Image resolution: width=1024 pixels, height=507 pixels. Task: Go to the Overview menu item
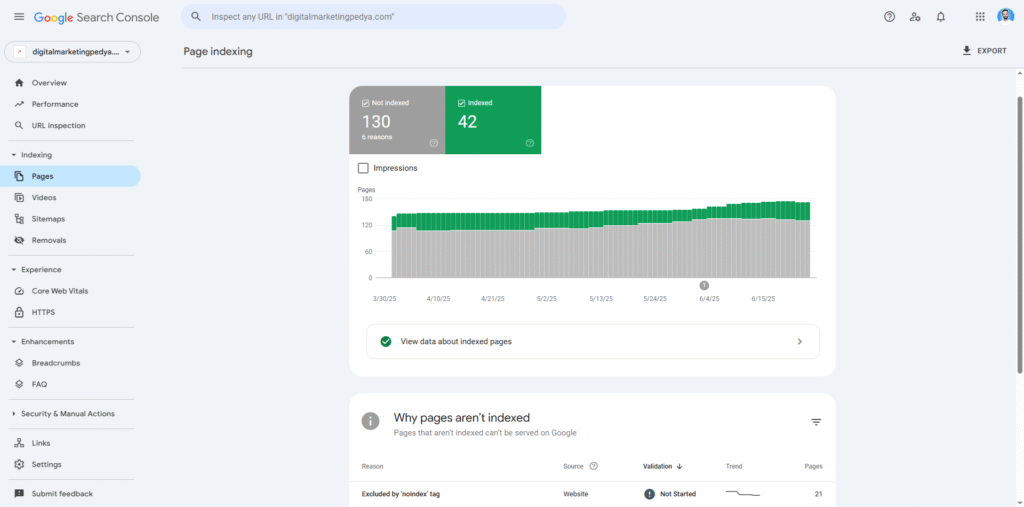pyautogui.click(x=70, y=83)
